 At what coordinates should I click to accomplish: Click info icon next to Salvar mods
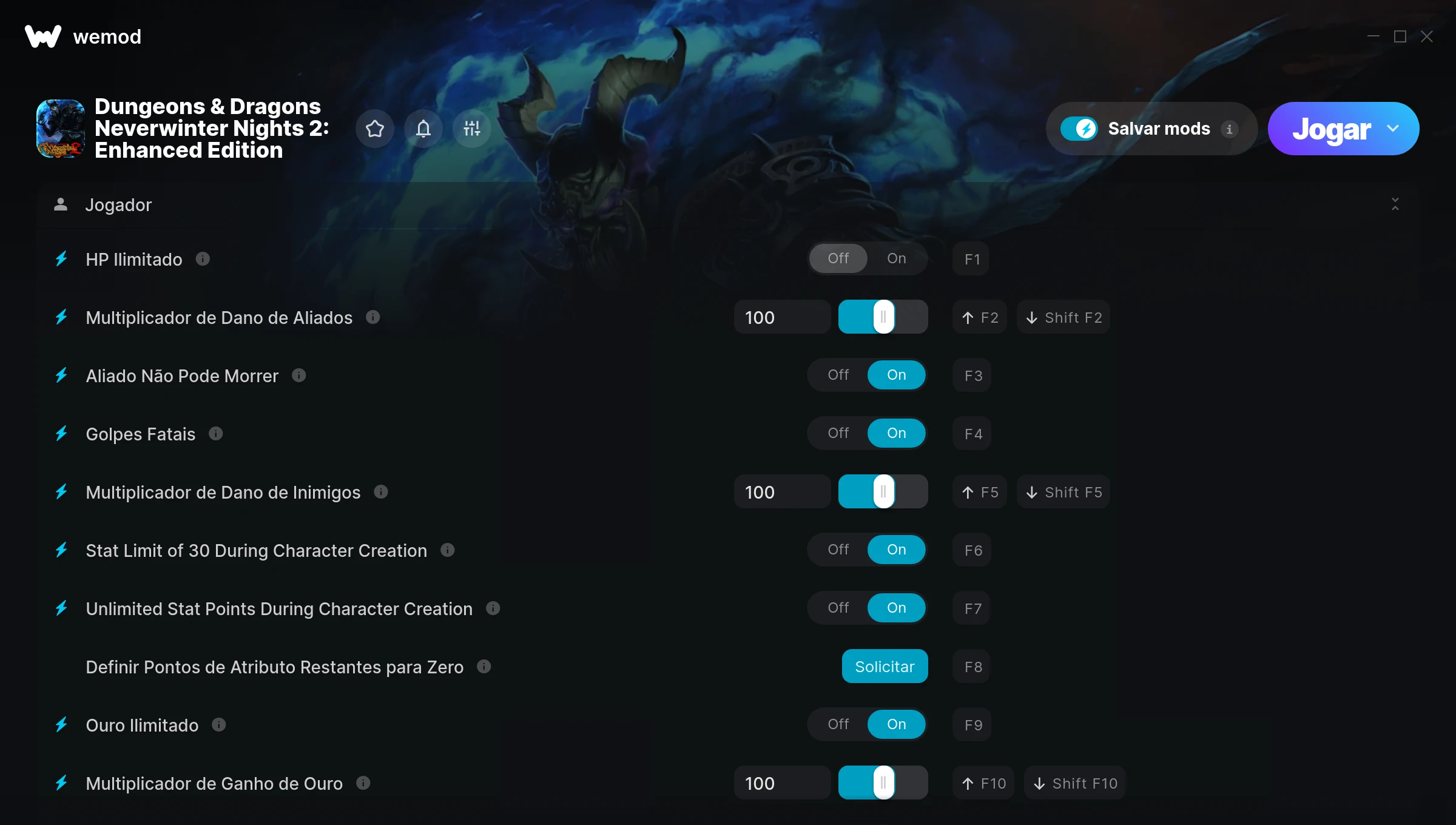[1230, 129]
